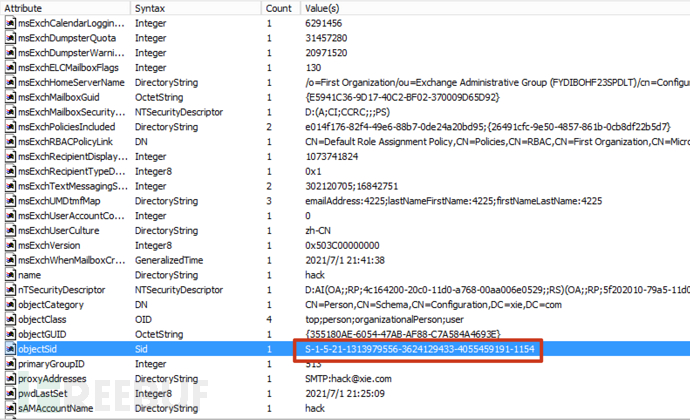
Task: Click the value D:(A;CI;CCRC;;;PS)
Action: (x=348, y=112)
